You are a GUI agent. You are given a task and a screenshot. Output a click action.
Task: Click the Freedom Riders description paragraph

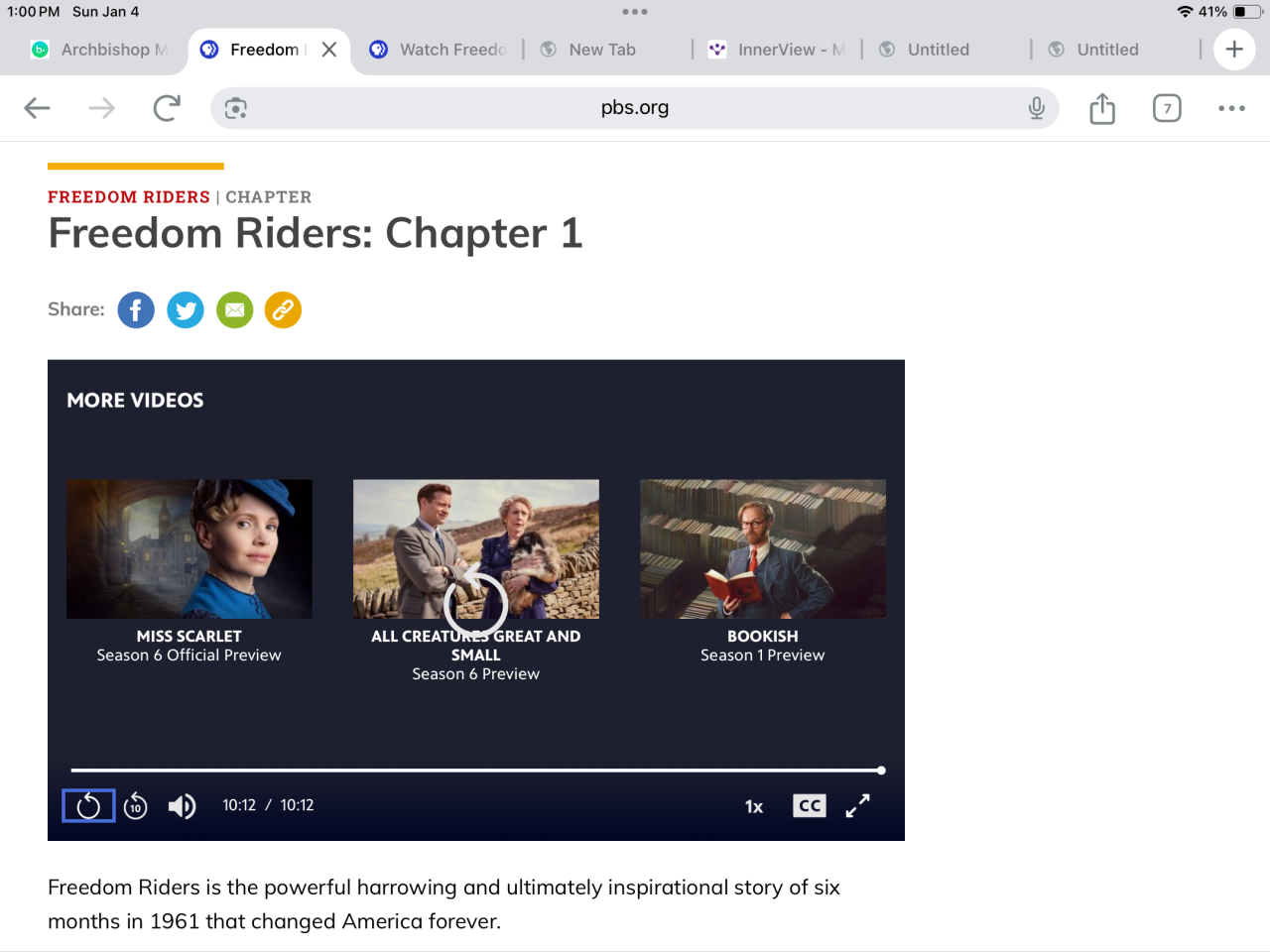point(444,904)
